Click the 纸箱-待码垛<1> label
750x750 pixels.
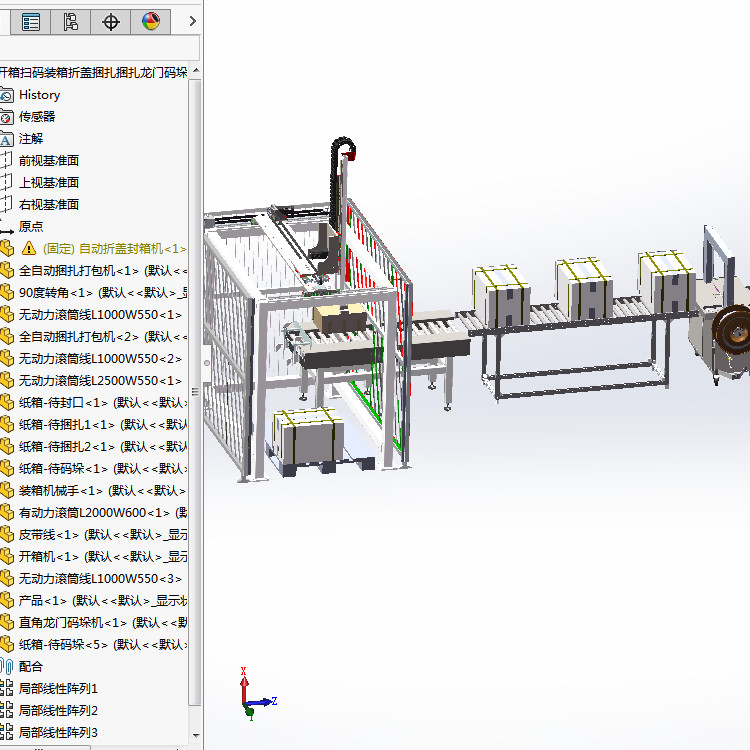click(x=103, y=469)
